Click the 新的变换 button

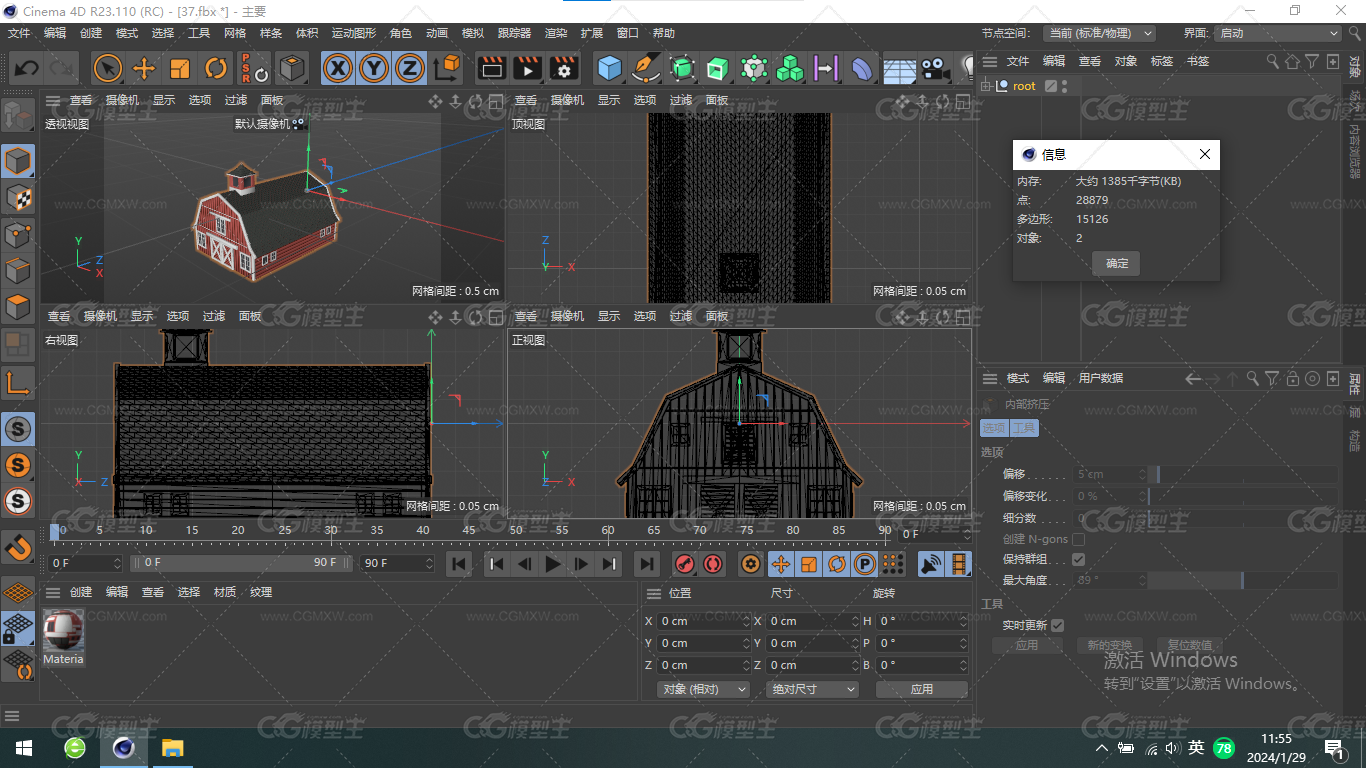point(1109,645)
